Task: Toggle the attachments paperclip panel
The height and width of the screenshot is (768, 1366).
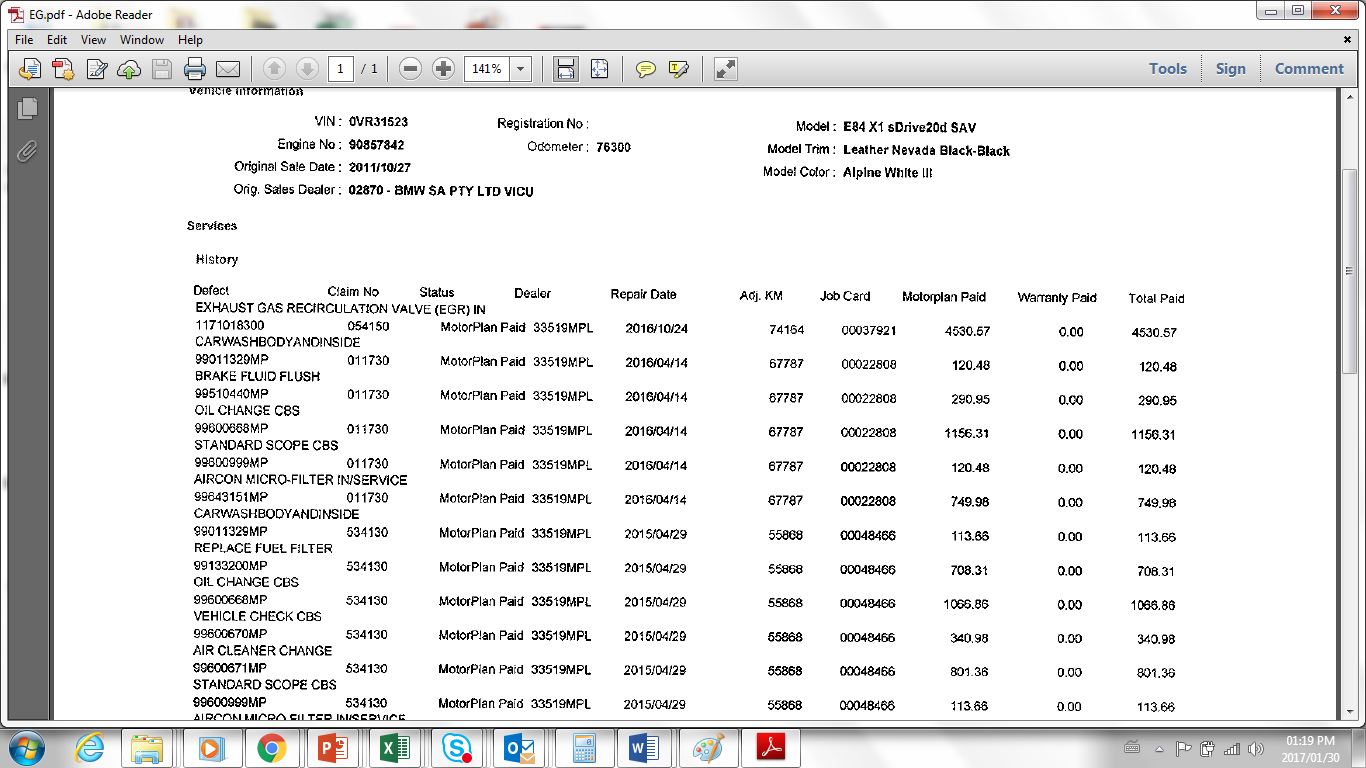Action: (x=27, y=151)
